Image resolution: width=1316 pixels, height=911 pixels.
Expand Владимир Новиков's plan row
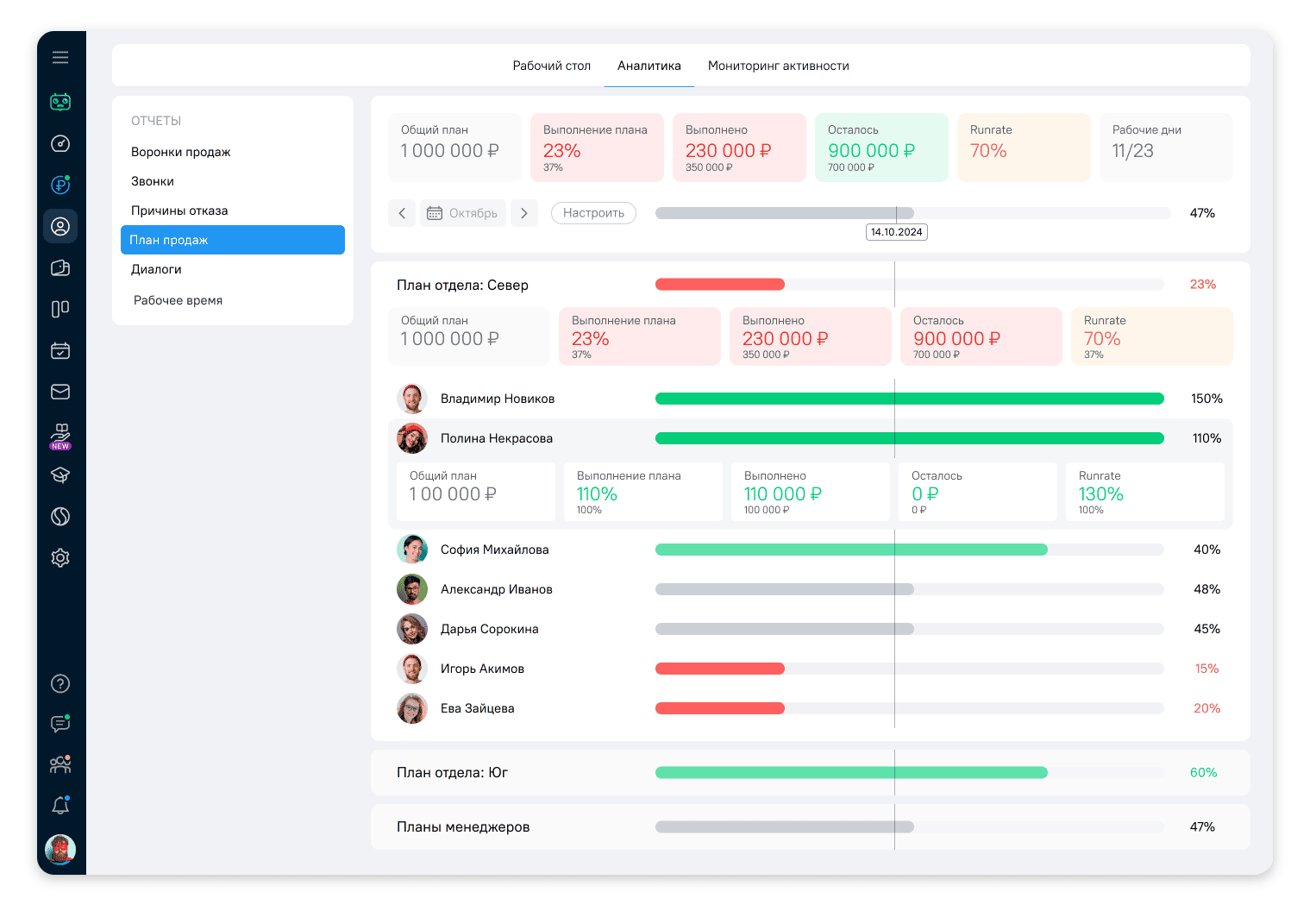(x=498, y=399)
